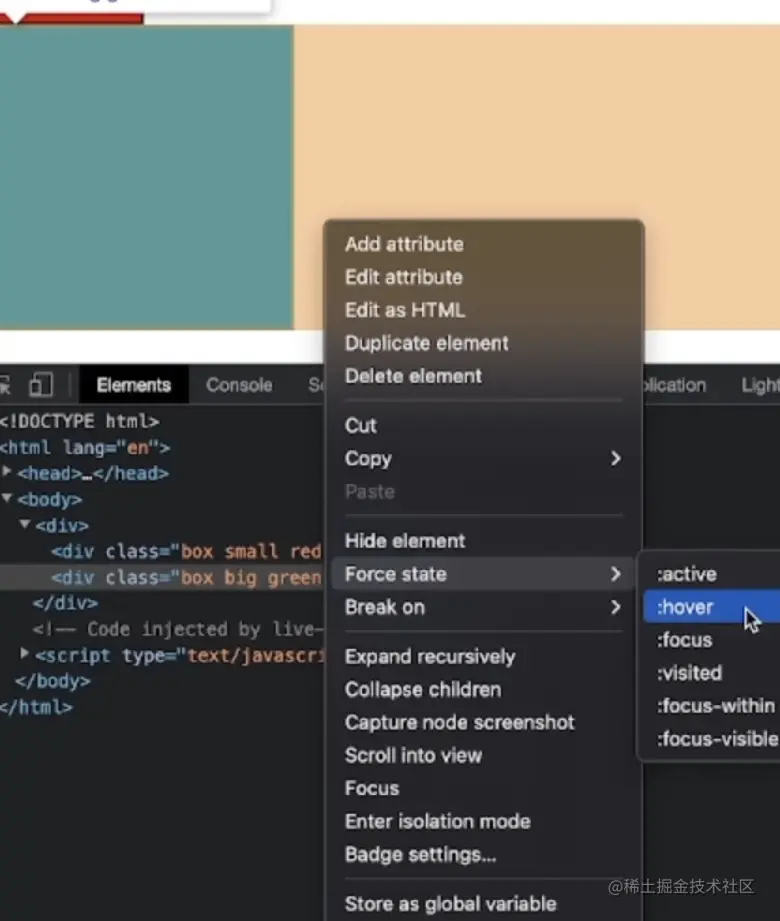Screen dimensions: 780x921
Task: Open the Copy submenu
Action: 483,459
